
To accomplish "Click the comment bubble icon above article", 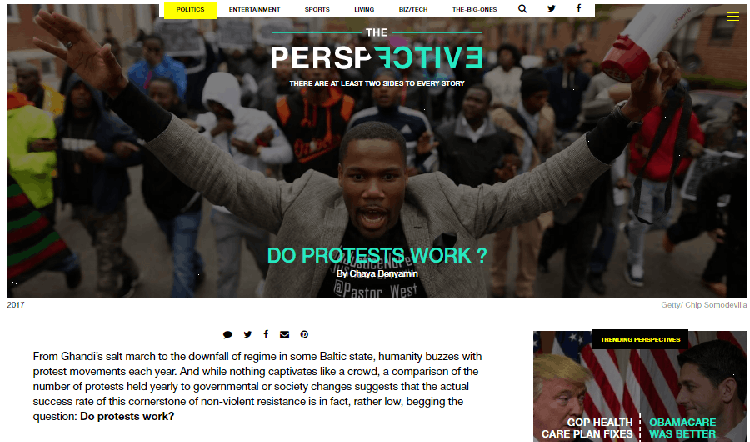I will pyautogui.click(x=228, y=334).
